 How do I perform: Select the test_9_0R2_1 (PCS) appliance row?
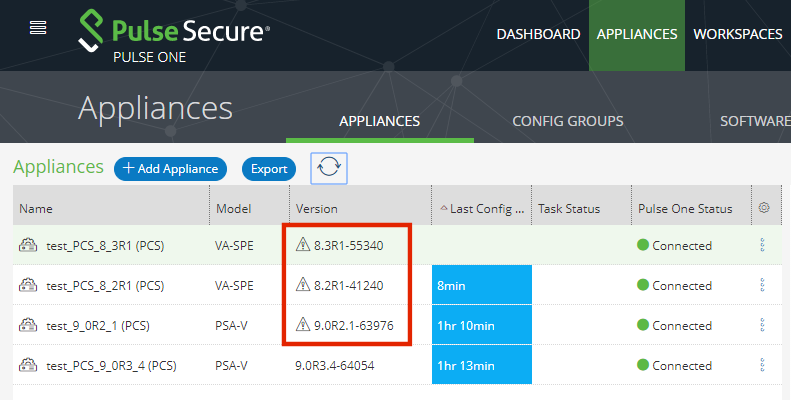(398, 325)
